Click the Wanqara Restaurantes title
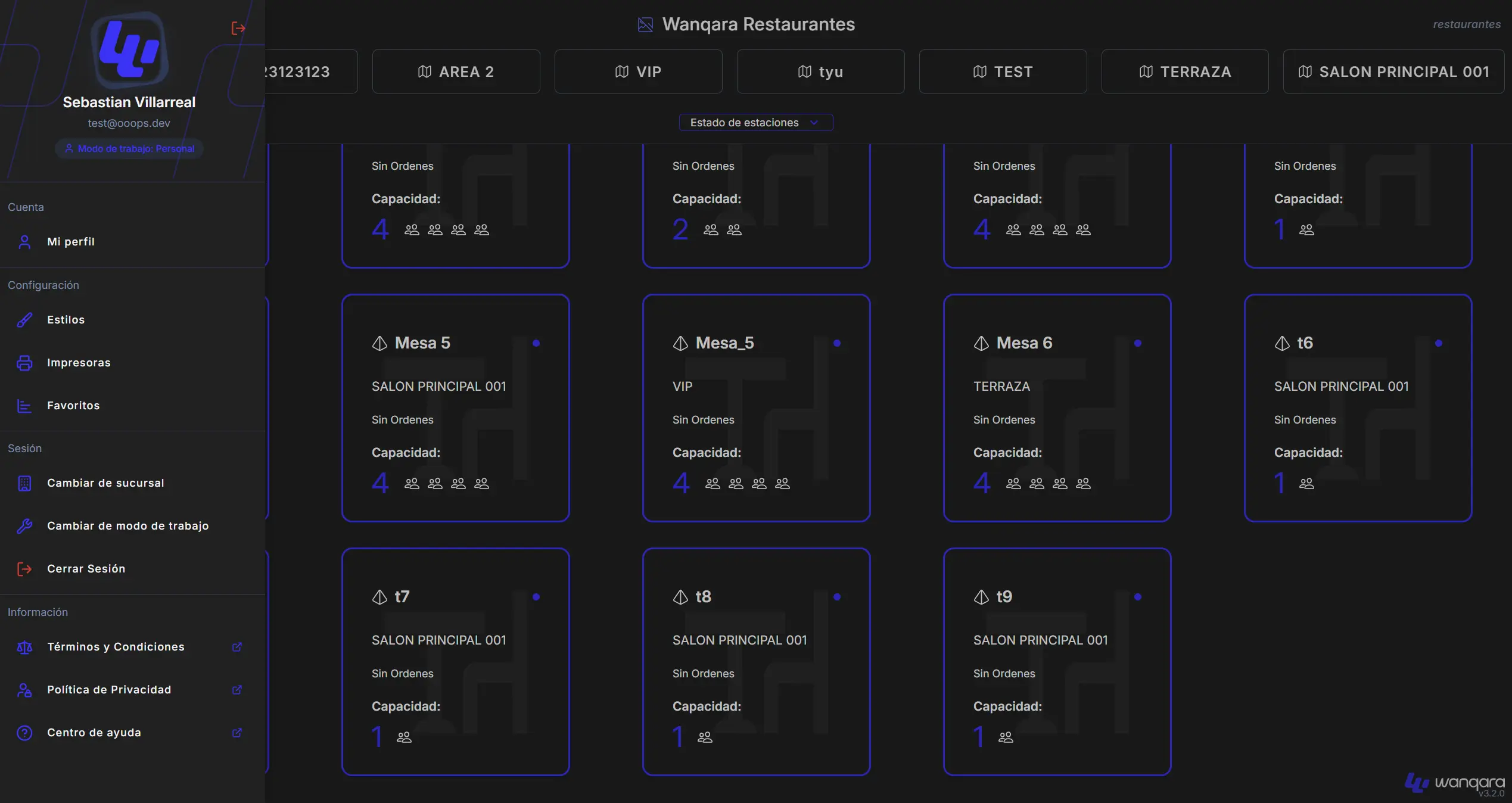The width and height of the screenshot is (1512, 803). [x=758, y=24]
